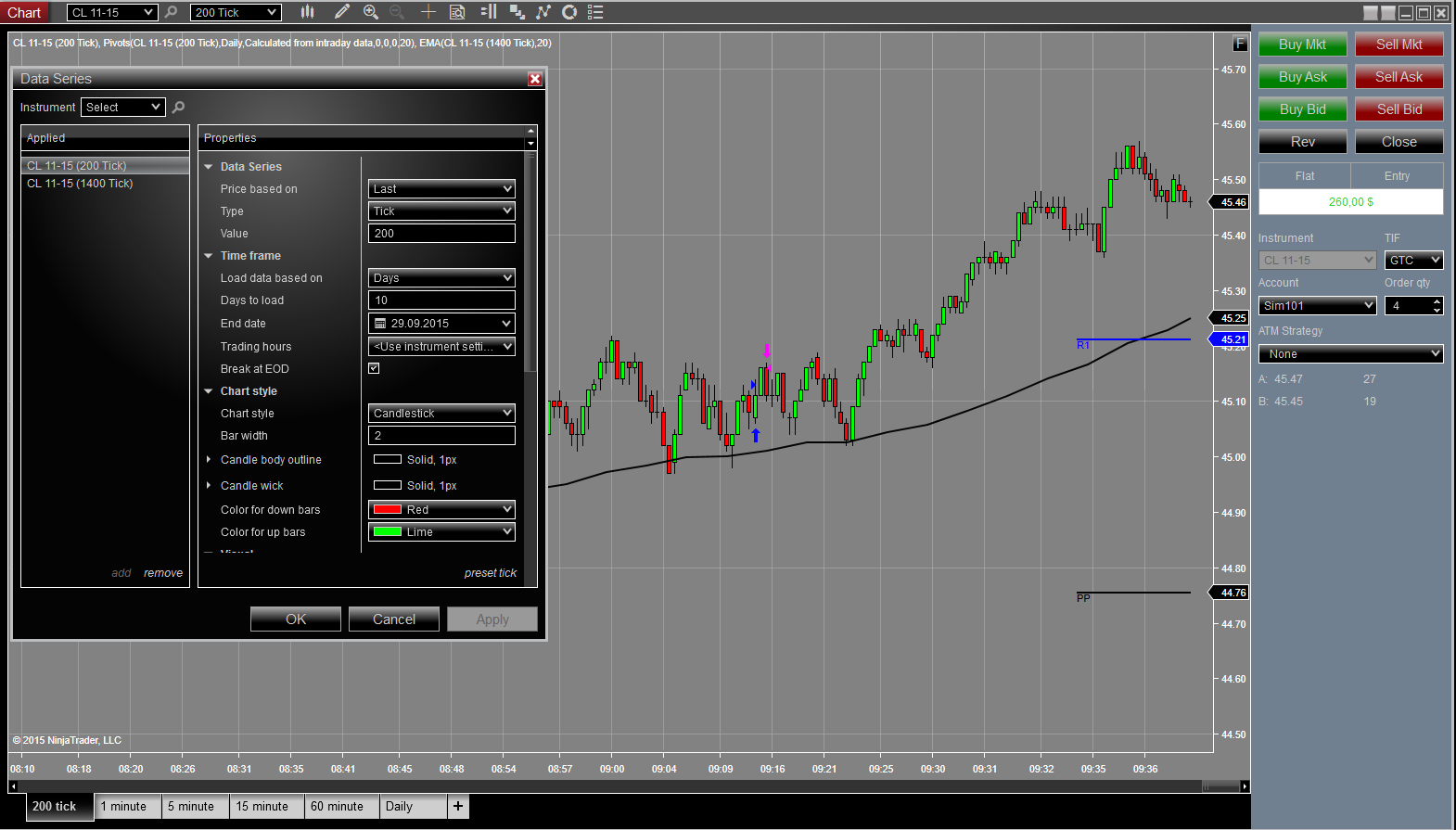Image resolution: width=1456 pixels, height=830 pixels.
Task: Open the data series squares icon
Action: 517,12
